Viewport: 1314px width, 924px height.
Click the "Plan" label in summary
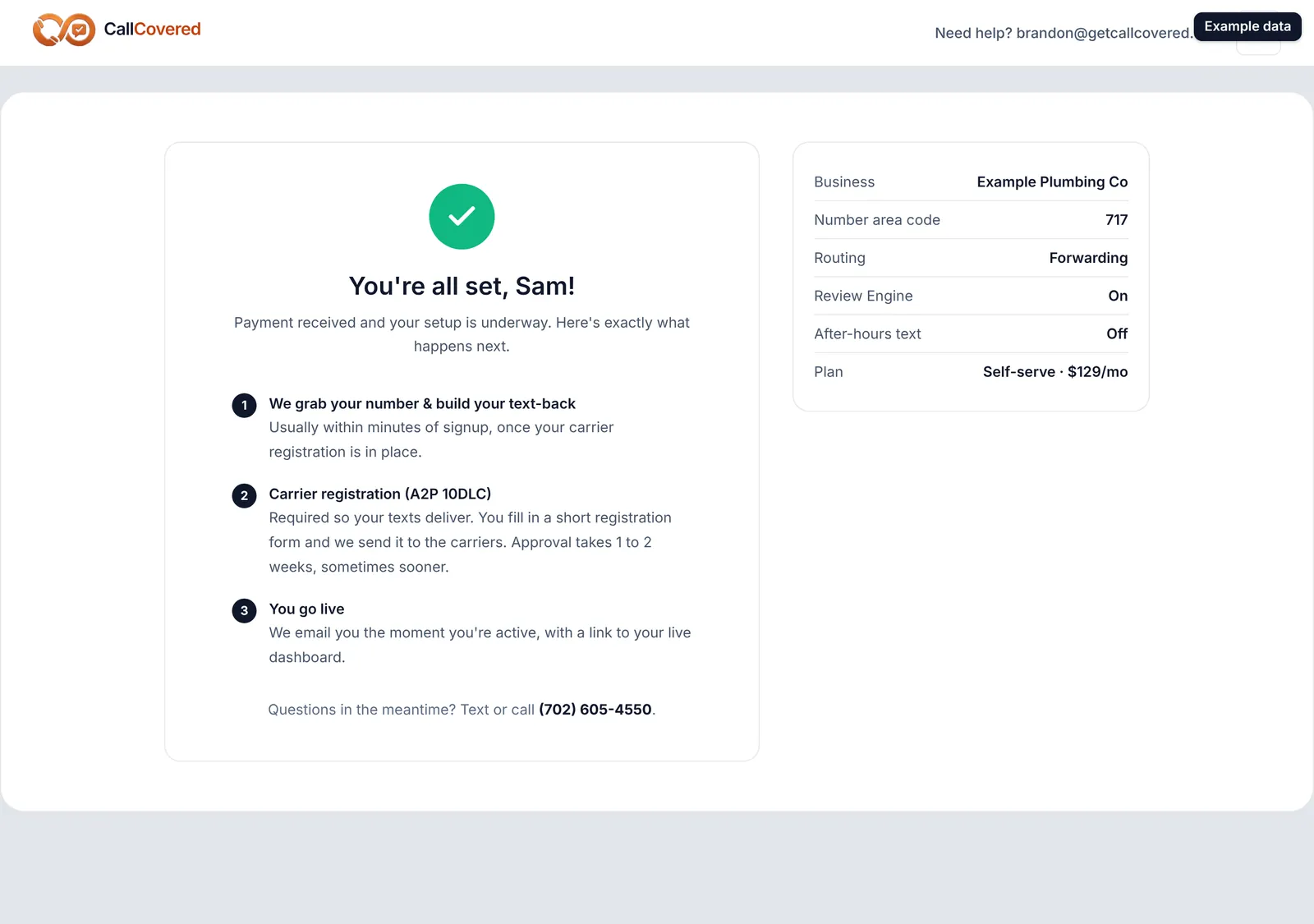(829, 372)
